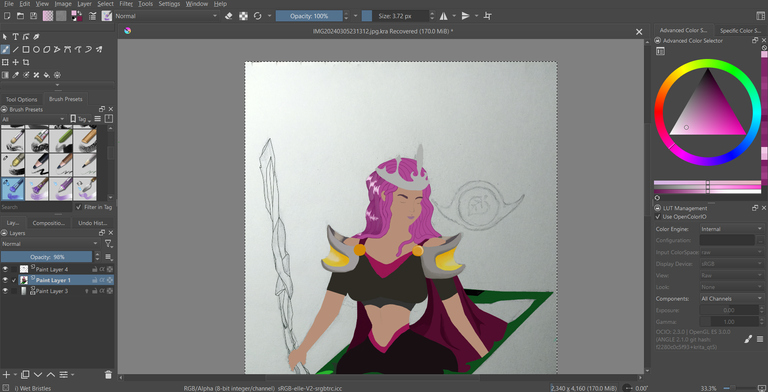Select the Transform tool
Viewport: 768px width, 392px height.
click(x=5, y=62)
